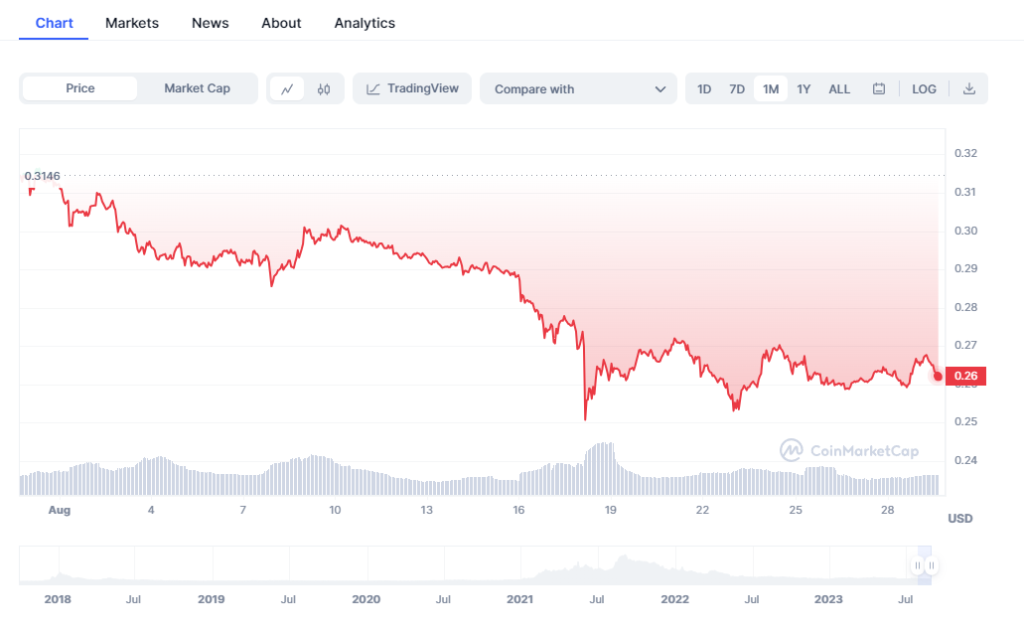This screenshot has height=634, width=1024.
Task: Open the calendar date range picker
Action: 878,89
